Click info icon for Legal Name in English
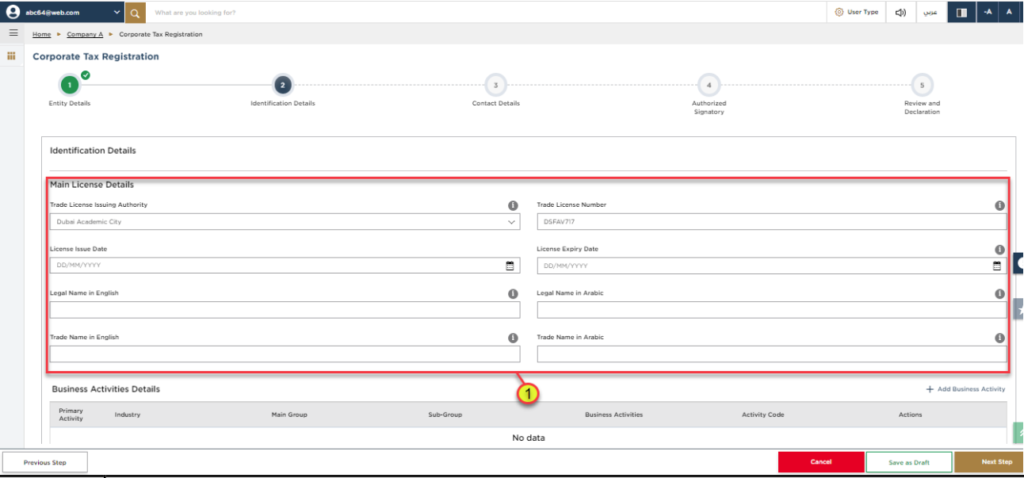The height and width of the screenshot is (478, 1024). [x=513, y=294]
